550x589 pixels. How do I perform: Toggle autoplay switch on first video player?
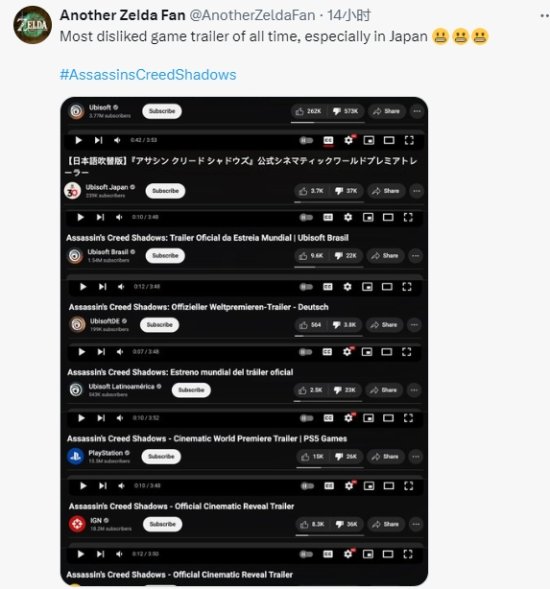[x=306, y=140]
